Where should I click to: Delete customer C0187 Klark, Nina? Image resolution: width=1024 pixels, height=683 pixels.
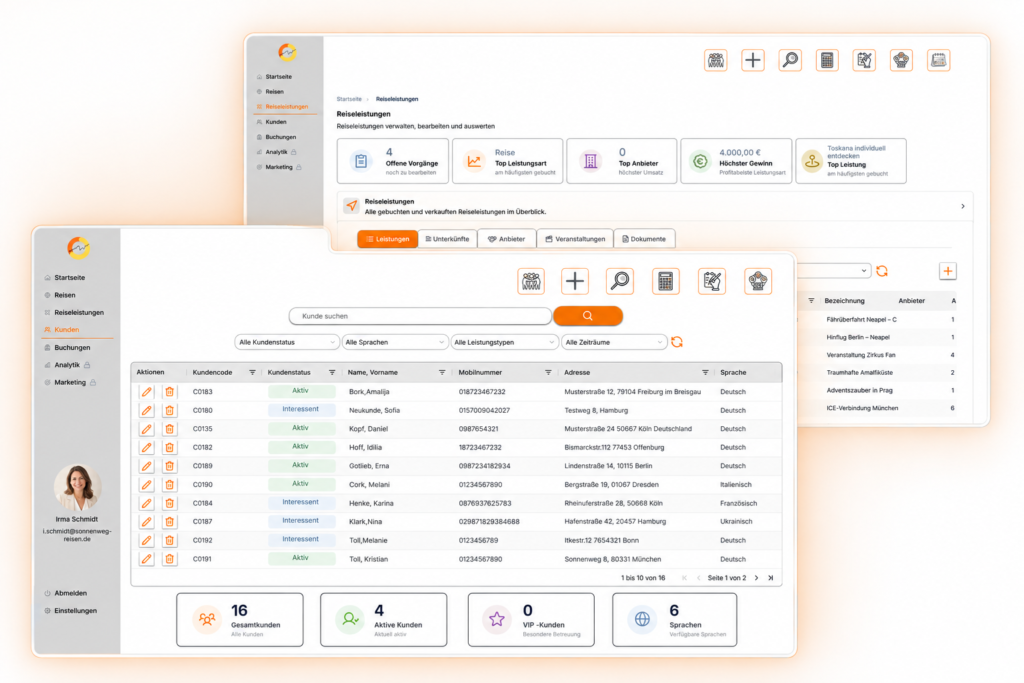169,522
